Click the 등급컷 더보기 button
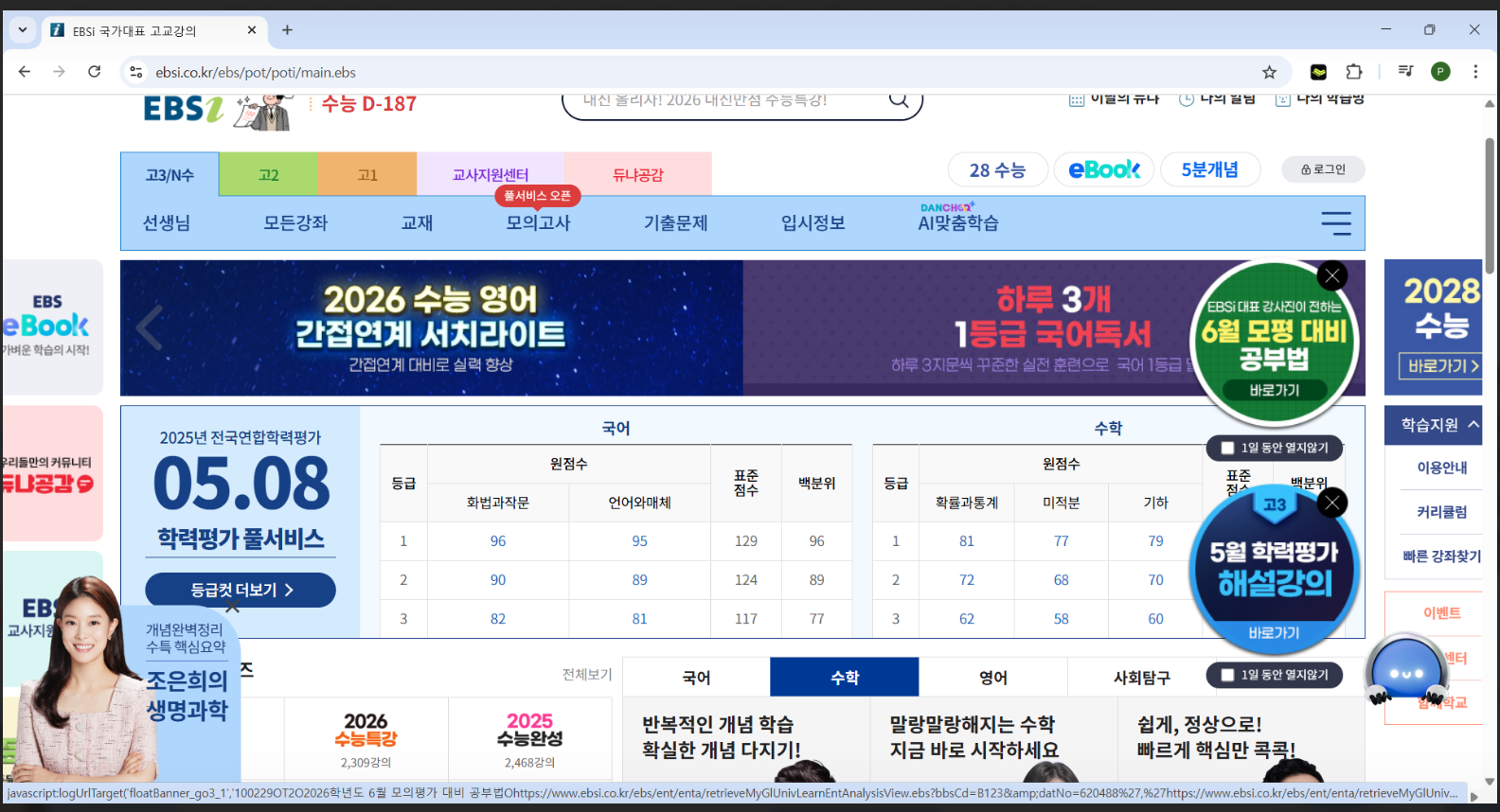Screen dimensions: 1500x812 (x=241, y=590)
